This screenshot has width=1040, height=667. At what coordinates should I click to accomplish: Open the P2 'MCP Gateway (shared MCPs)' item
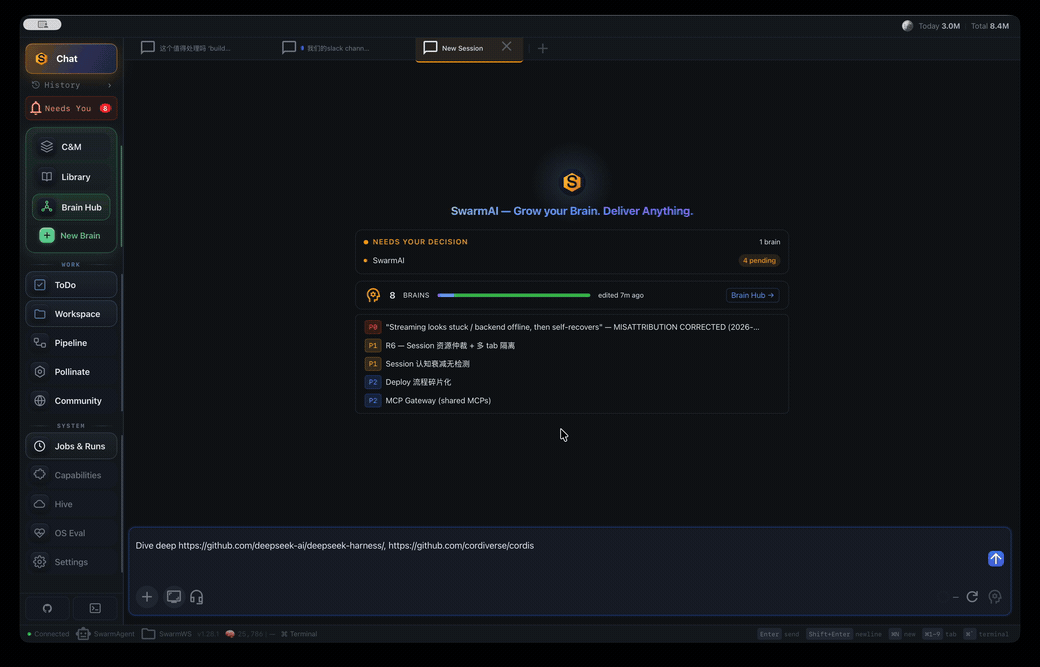(572, 400)
